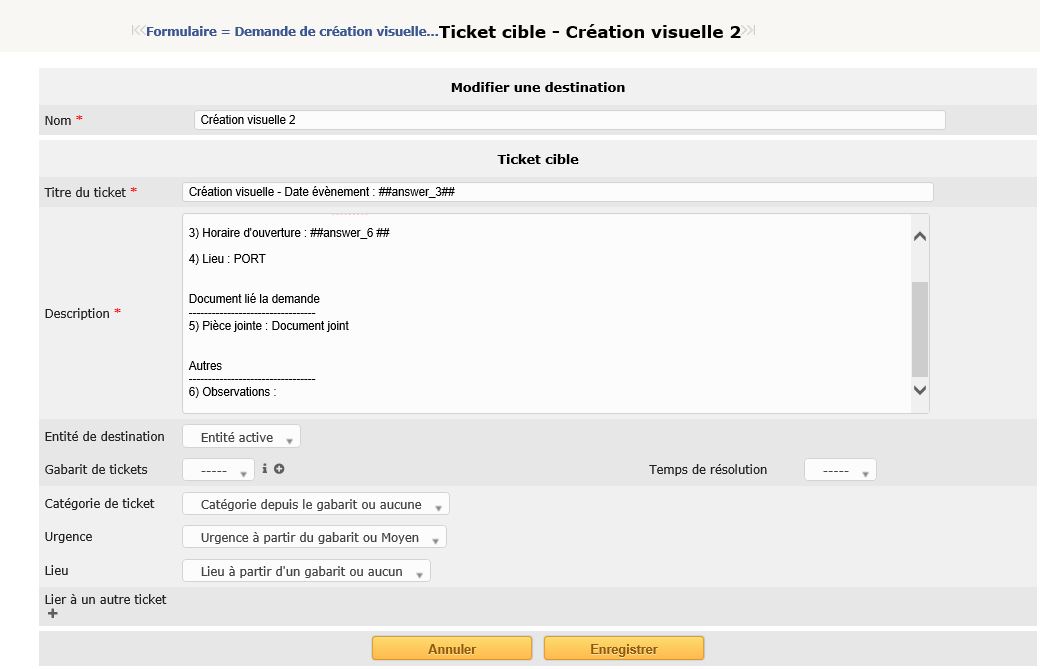Click the down arrow of the description scrollbar
The width and height of the screenshot is (1040, 669).
(918, 390)
